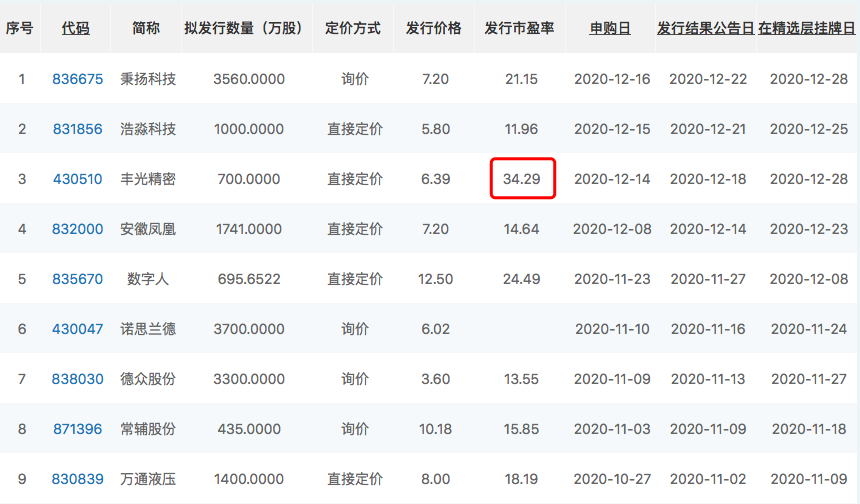The width and height of the screenshot is (860, 504).
Task: Select company name 诺思兰德
Action: (148, 329)
